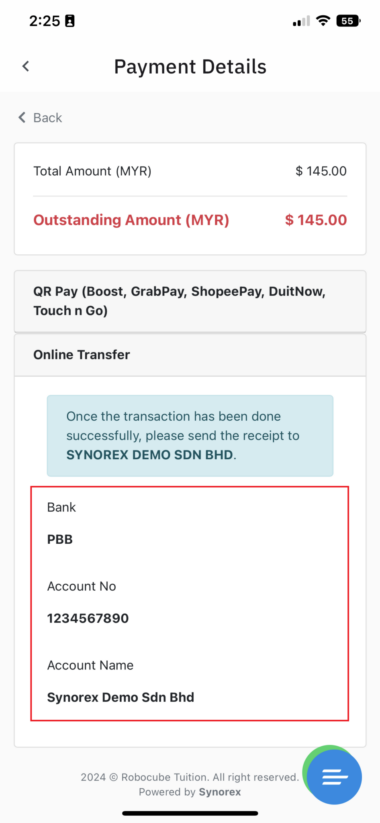Open the blue floating menu button
The height and width of the screenshot is (823, 380).
pyautogui.click(x=334, y=777)
